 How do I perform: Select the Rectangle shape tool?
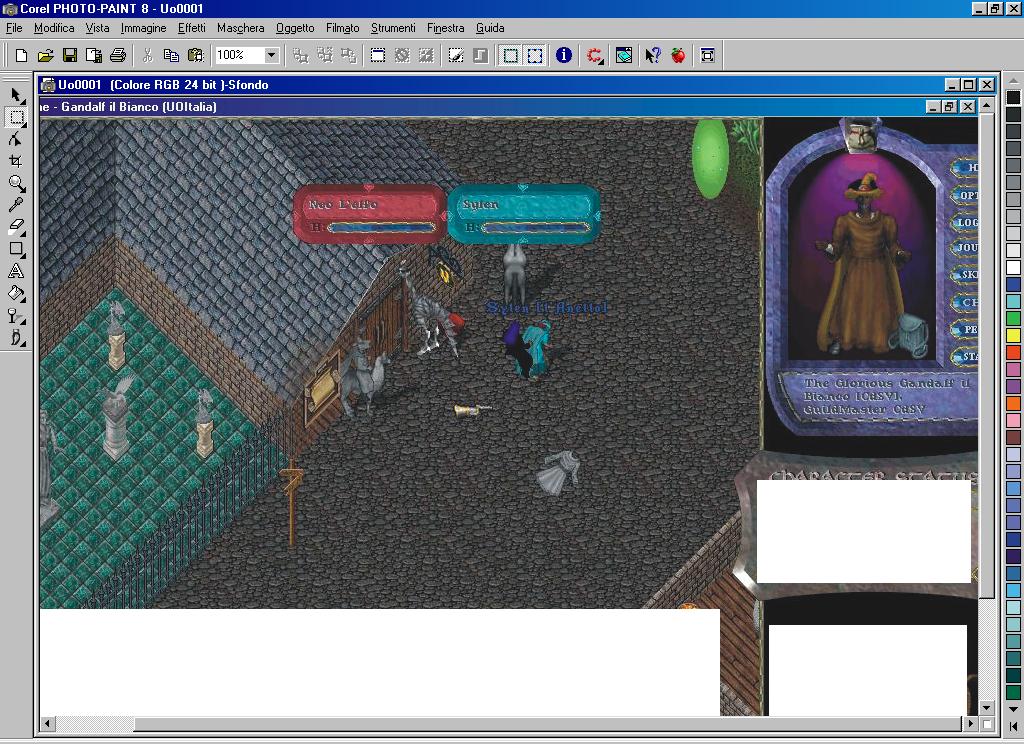tap(16, 249)
